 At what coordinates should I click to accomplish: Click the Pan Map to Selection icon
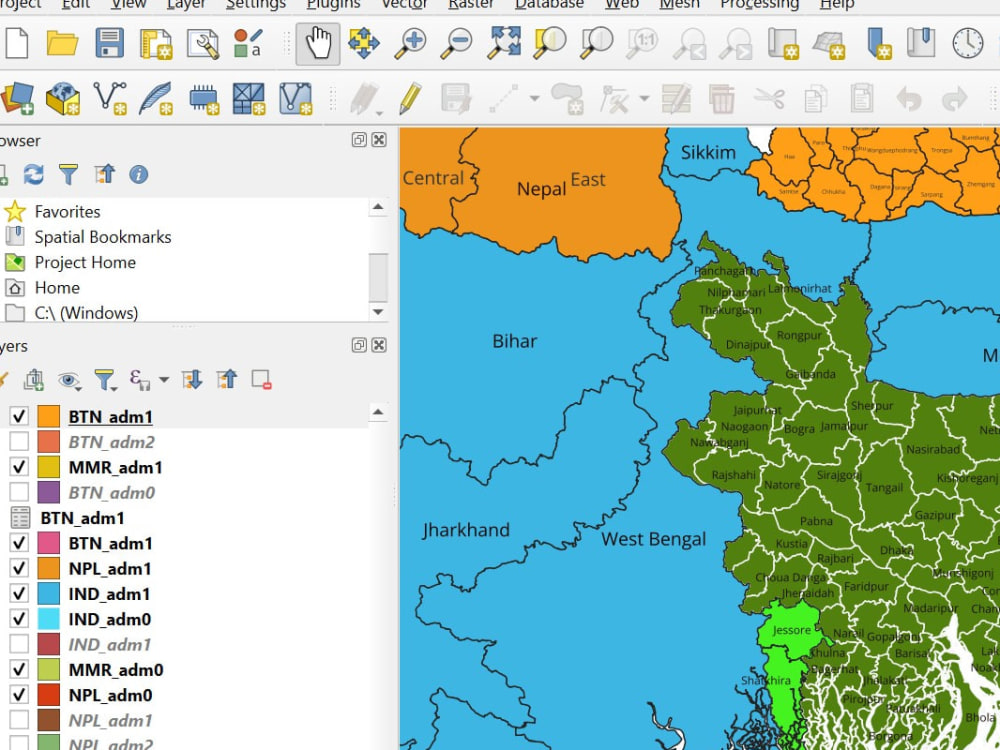click(x=364, y=43)
